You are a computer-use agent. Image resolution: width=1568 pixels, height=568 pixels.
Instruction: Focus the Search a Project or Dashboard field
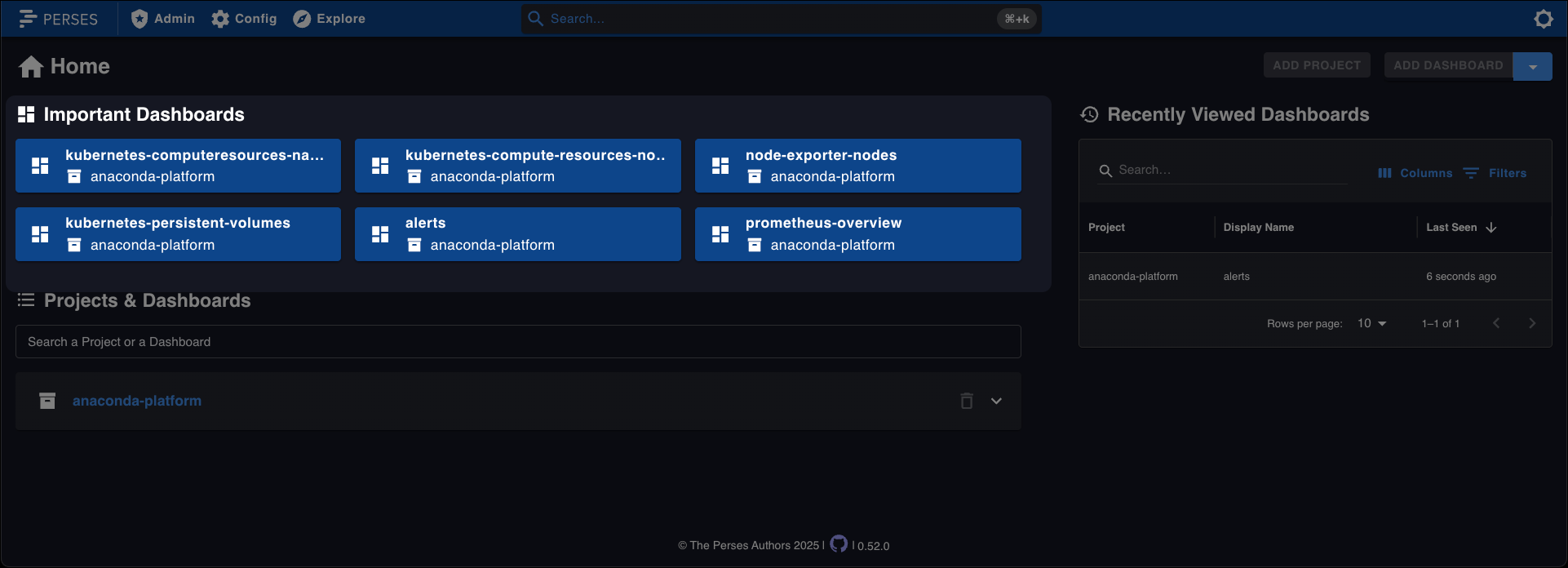[518, 342]
